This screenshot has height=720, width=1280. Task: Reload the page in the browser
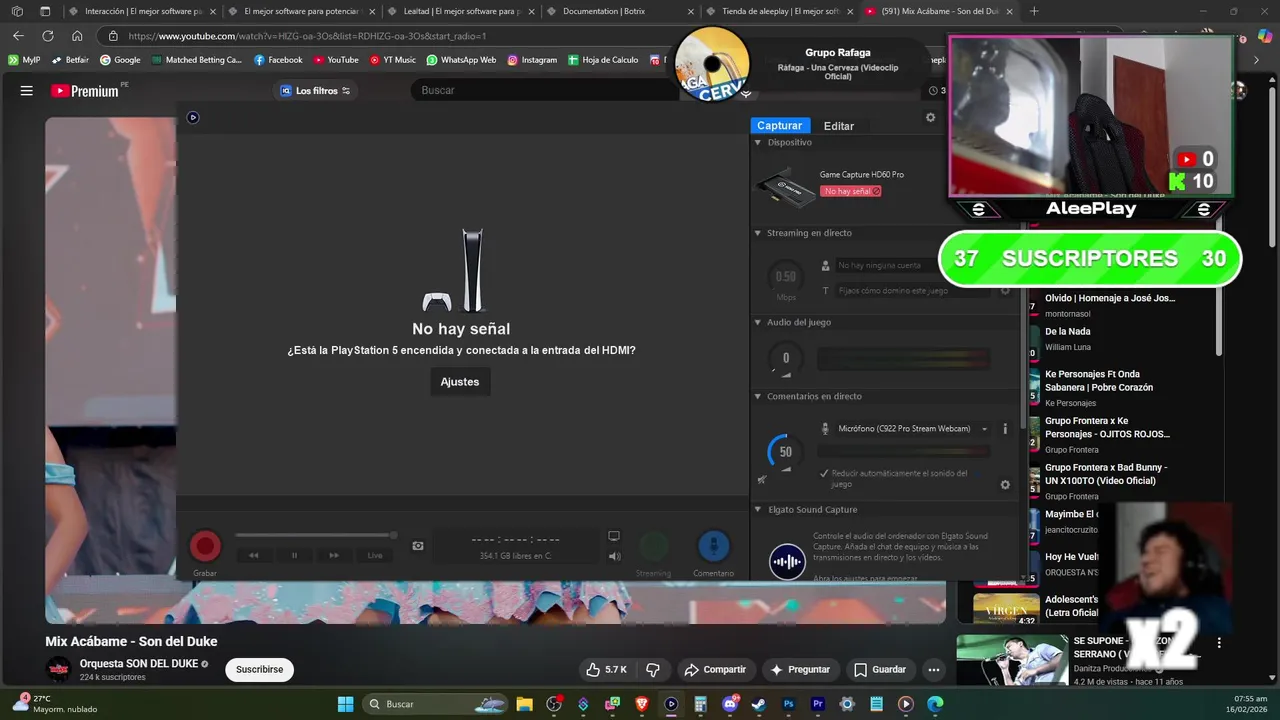coord(47,36)
